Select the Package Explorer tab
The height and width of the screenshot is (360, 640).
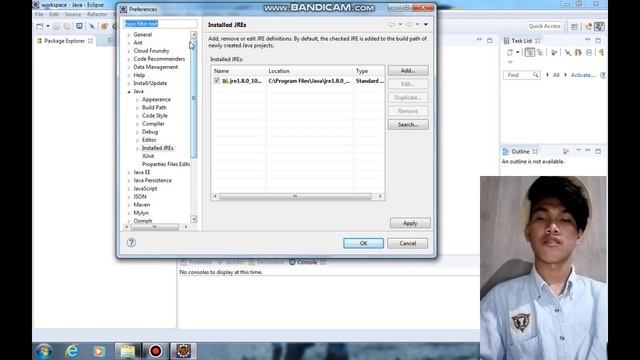64,41
